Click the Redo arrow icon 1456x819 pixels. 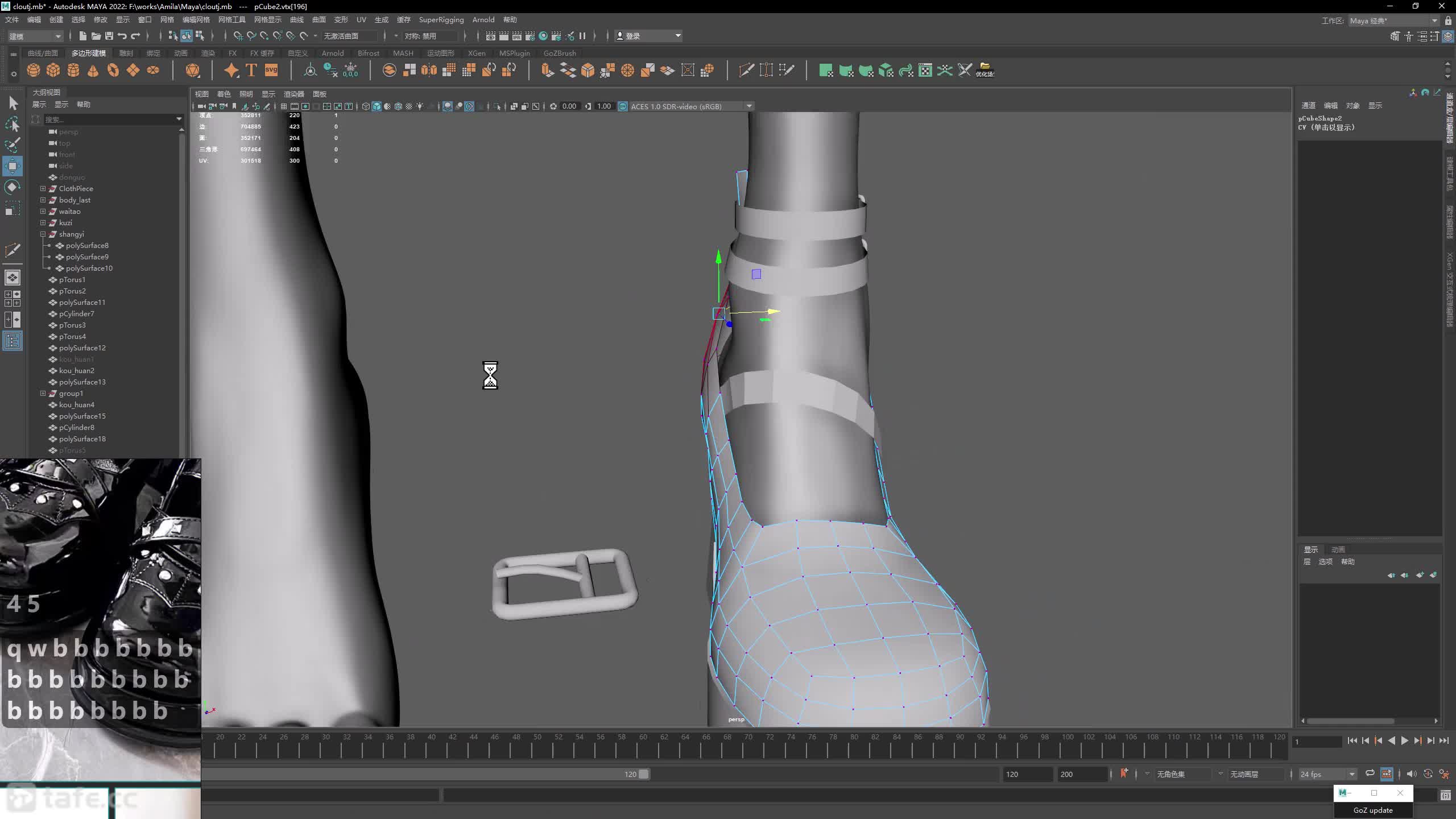135,36
